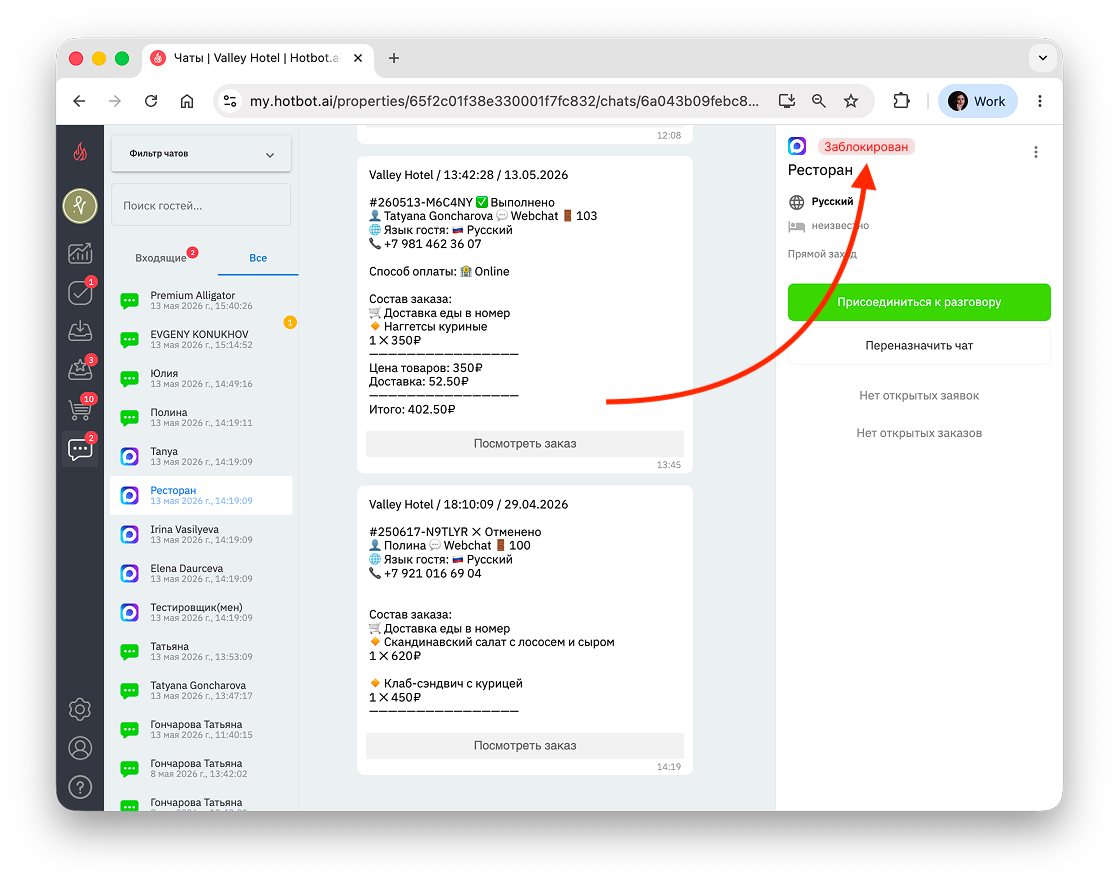The image size is (1119, 885).
Task: Open the help question-mark icon in sidebar
Action: 80,787
